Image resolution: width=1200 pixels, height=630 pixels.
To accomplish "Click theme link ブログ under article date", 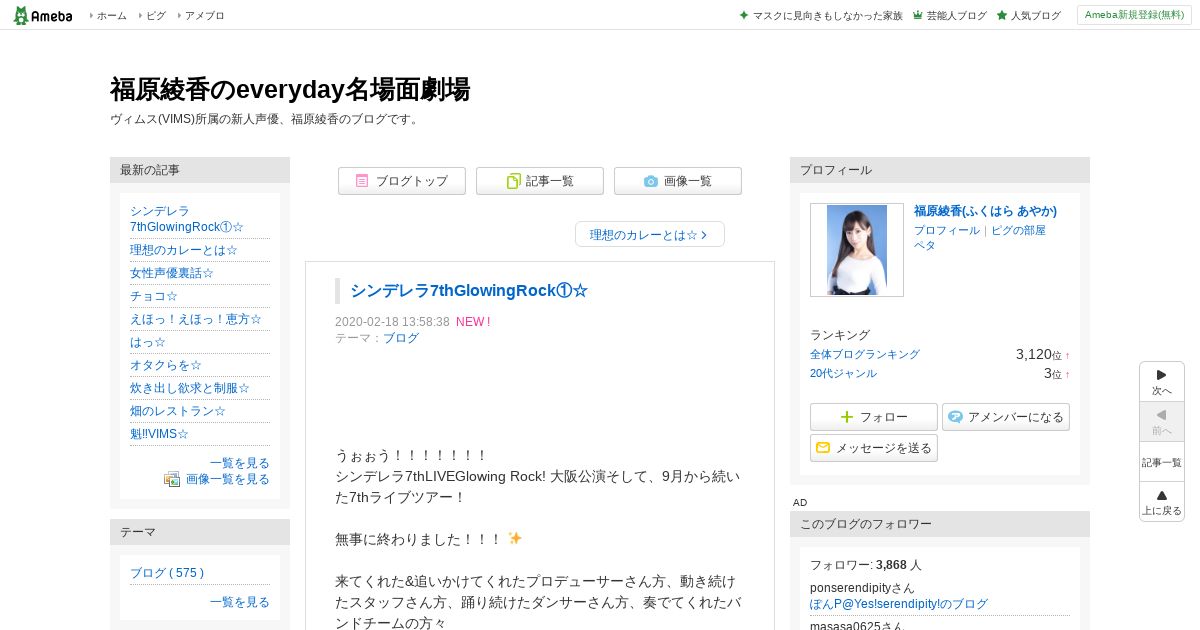I will 401,338.
